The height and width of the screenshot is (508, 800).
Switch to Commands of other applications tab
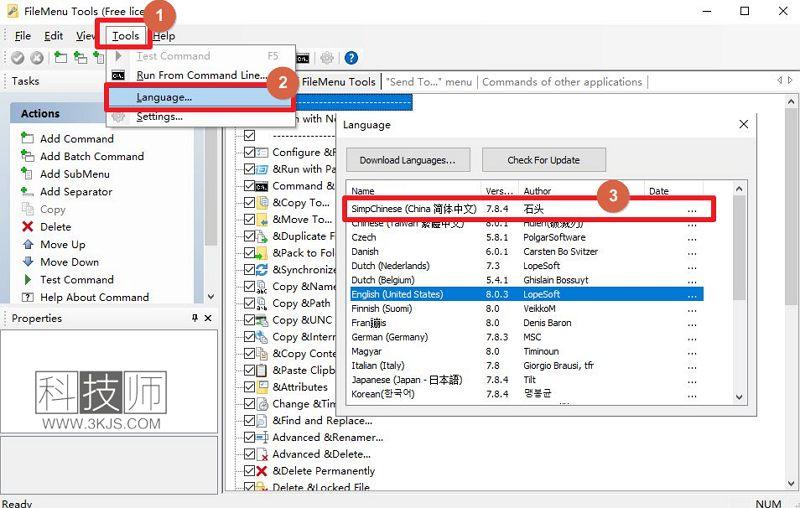click(562, 82)
